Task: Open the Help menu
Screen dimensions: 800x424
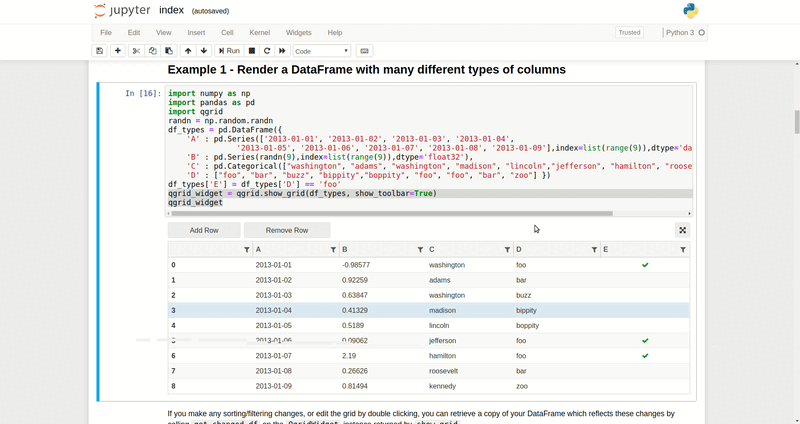Action: pos(335,33)
